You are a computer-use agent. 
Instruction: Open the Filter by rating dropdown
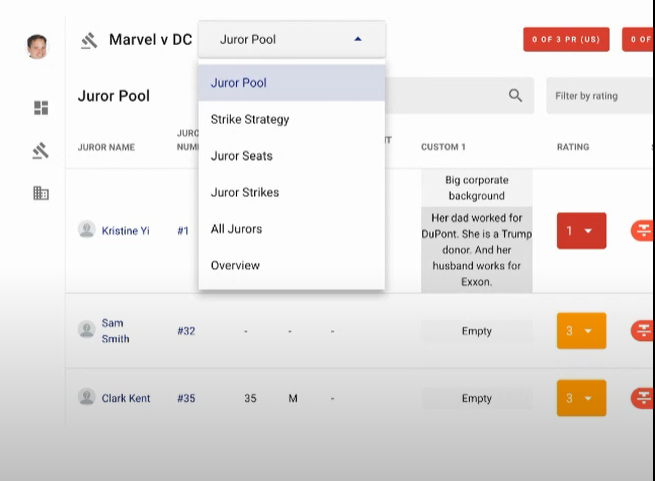click(600, 96)
